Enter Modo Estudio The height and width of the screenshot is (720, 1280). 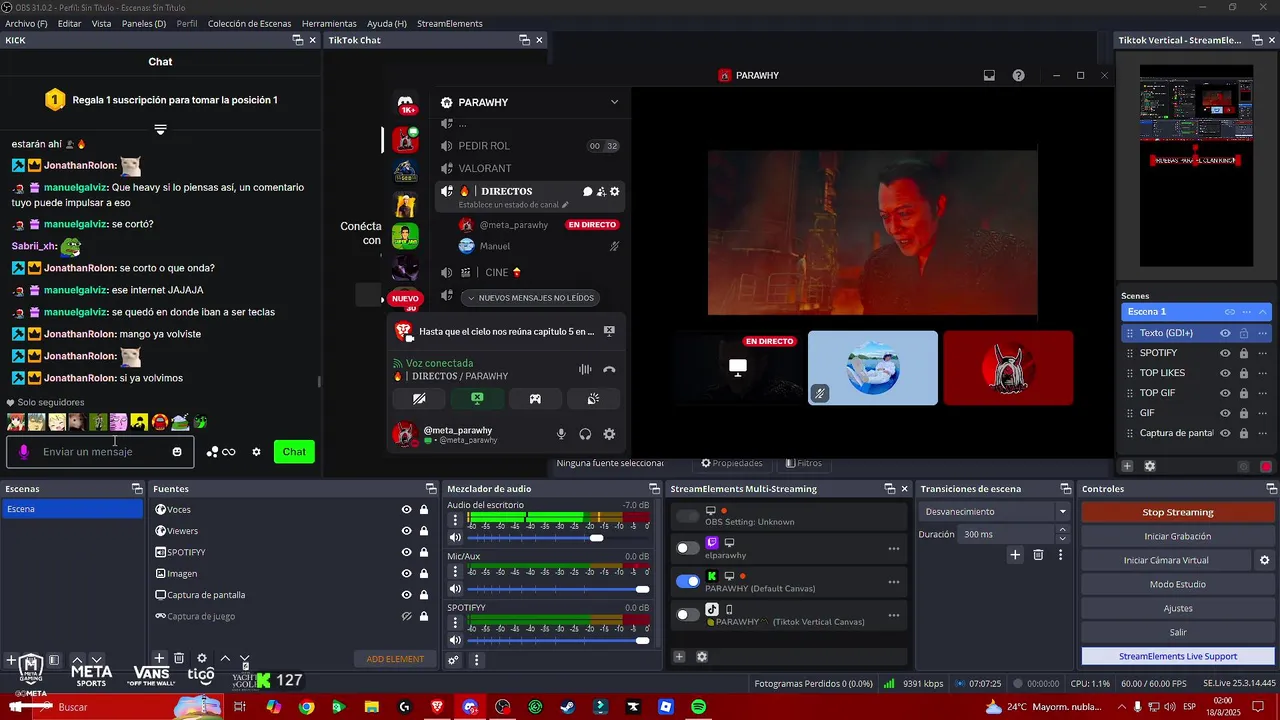[1178, 584]
